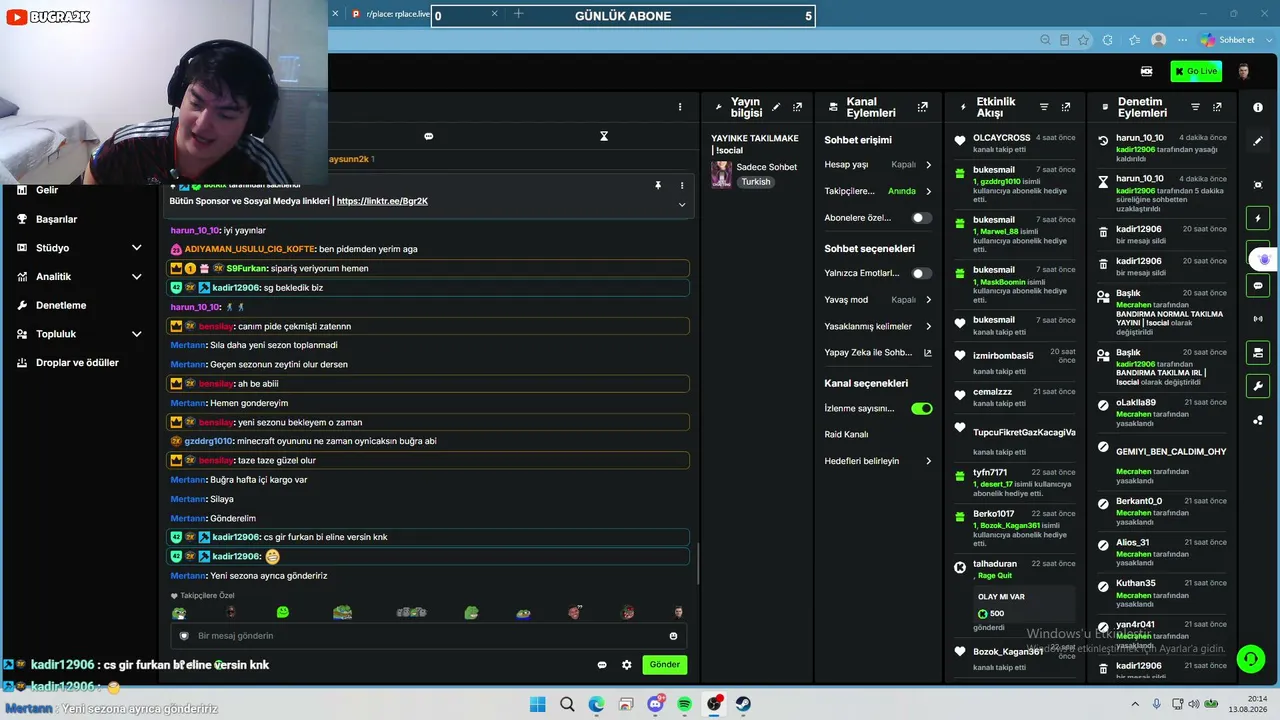Image resolution: width=1280 pixels, height=720 pixels.
Task: Collapse the pinned message chevron
Action: pos(682,205)
